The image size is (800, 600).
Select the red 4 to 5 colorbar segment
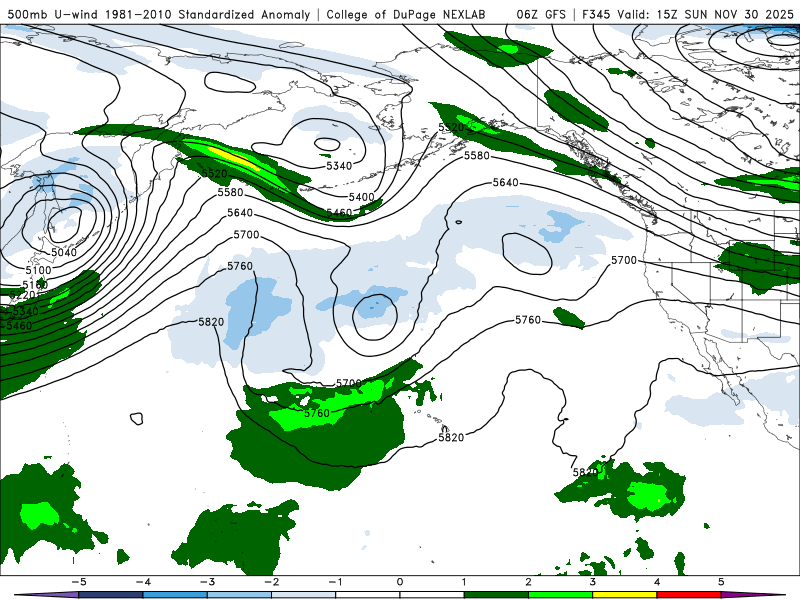[689, 595]
